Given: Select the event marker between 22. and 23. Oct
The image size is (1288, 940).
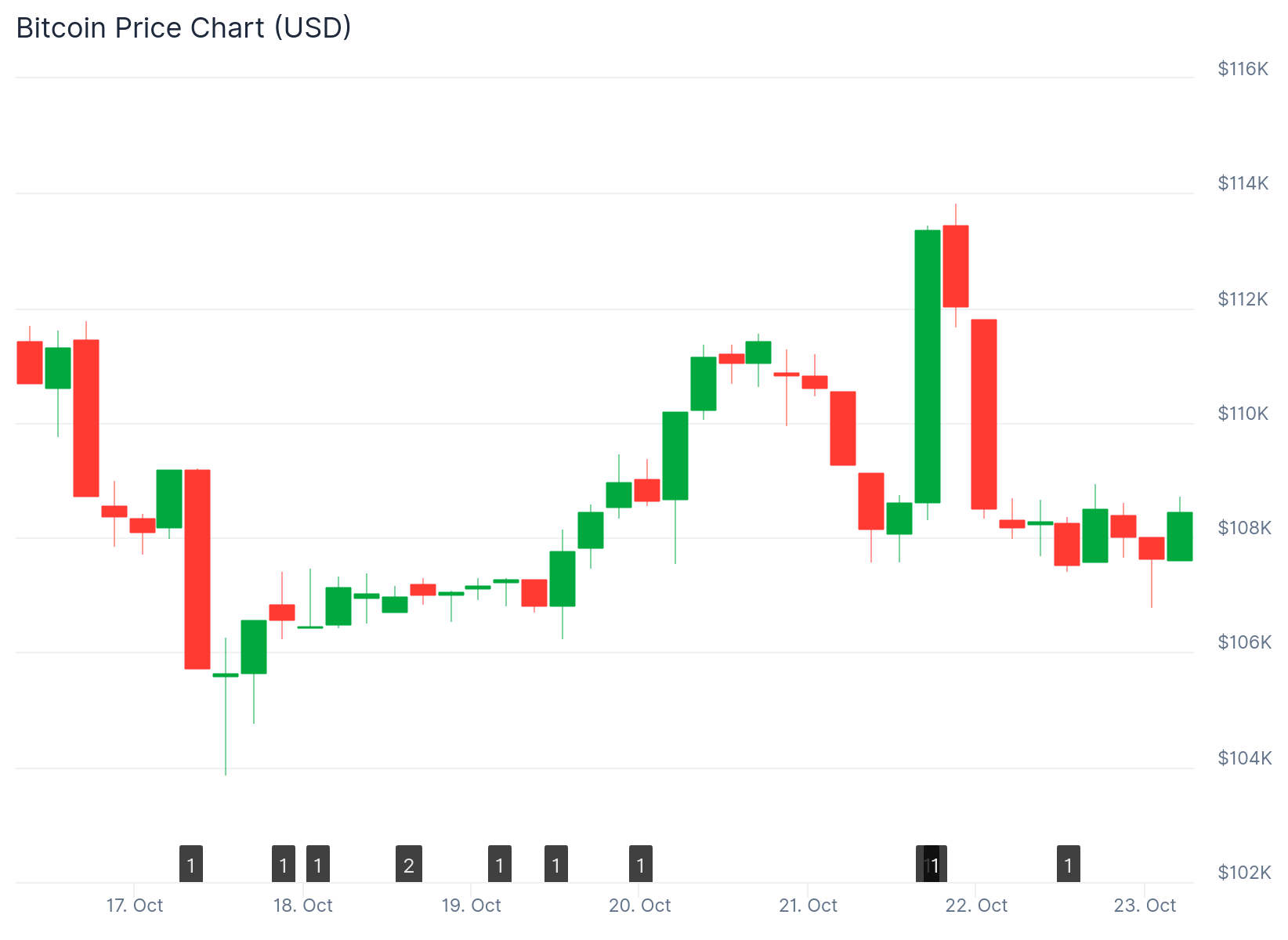Looking at the screenshot, I should point(1069,864).
